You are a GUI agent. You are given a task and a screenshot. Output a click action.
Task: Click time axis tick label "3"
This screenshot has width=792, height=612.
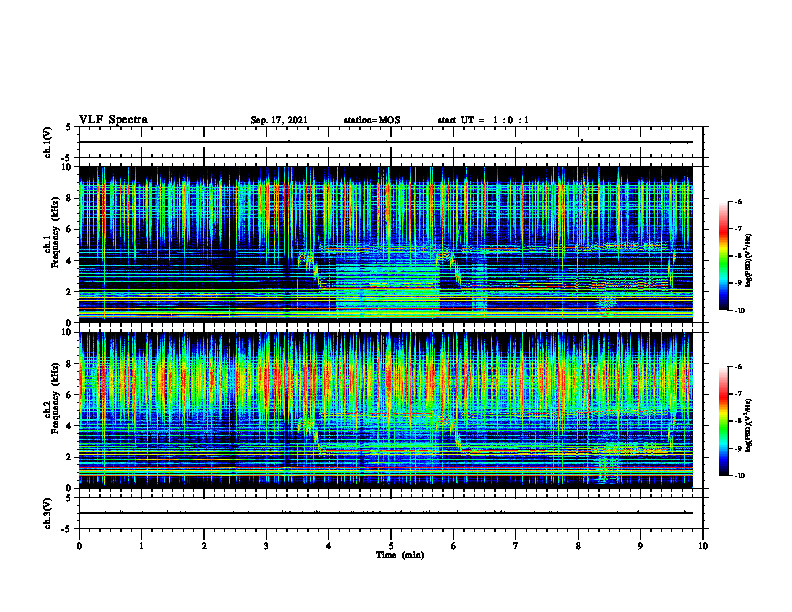click(x=266, y=546)
